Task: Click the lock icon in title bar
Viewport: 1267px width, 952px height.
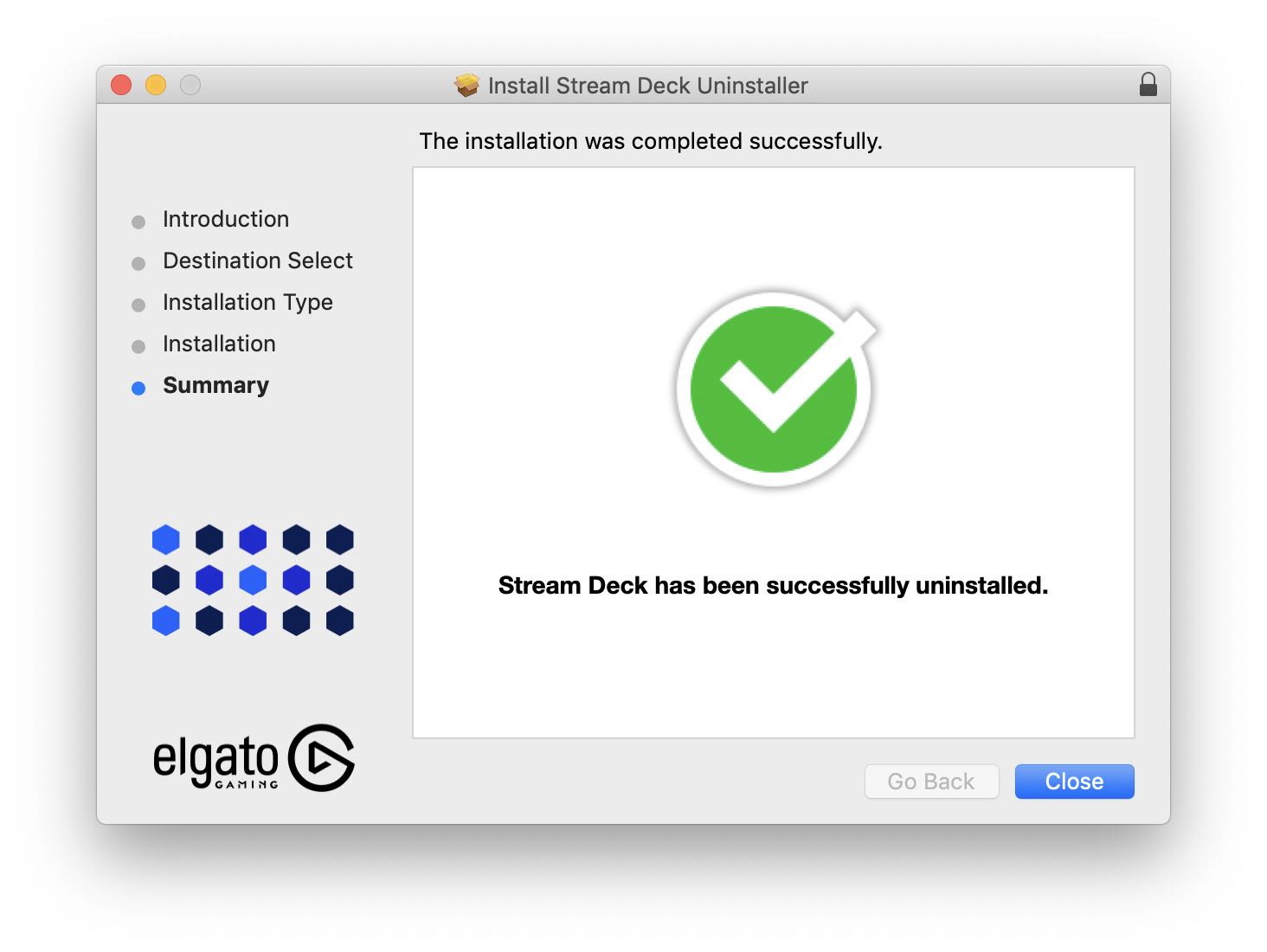Action: (1148, 85)
